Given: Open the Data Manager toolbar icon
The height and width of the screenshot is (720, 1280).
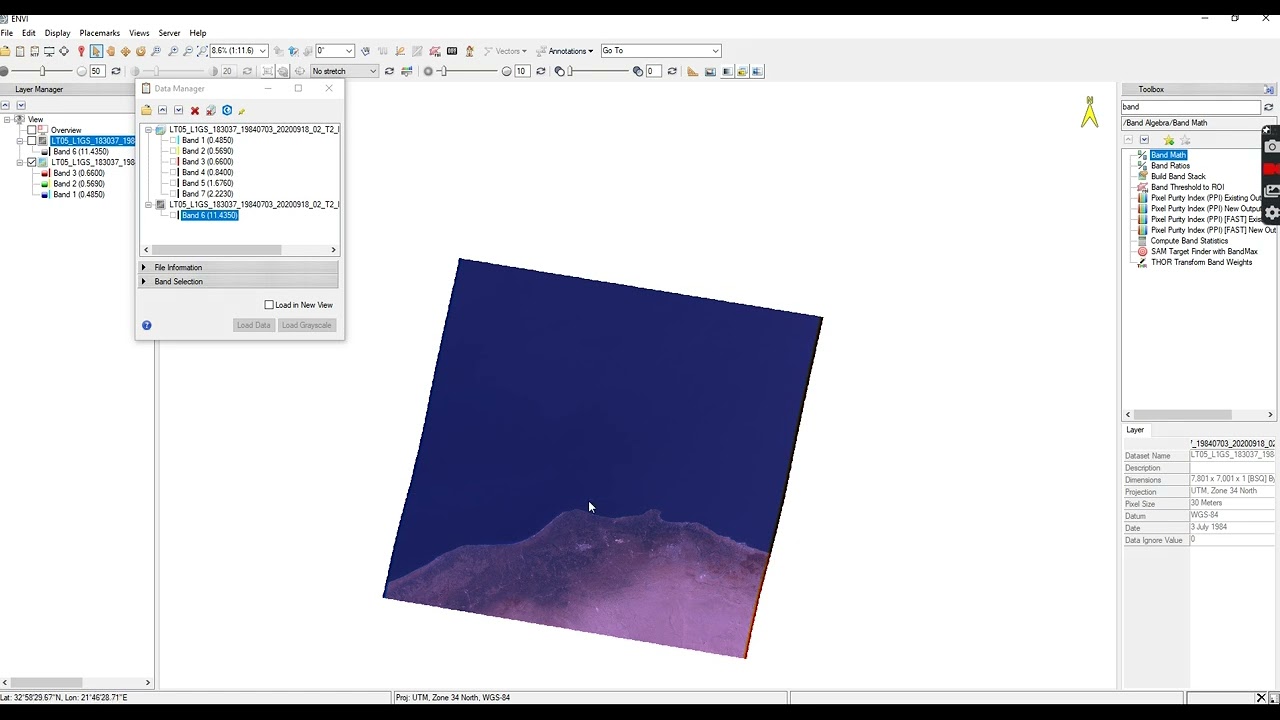Looking at the screenshot, I should (x=19, y=51).
